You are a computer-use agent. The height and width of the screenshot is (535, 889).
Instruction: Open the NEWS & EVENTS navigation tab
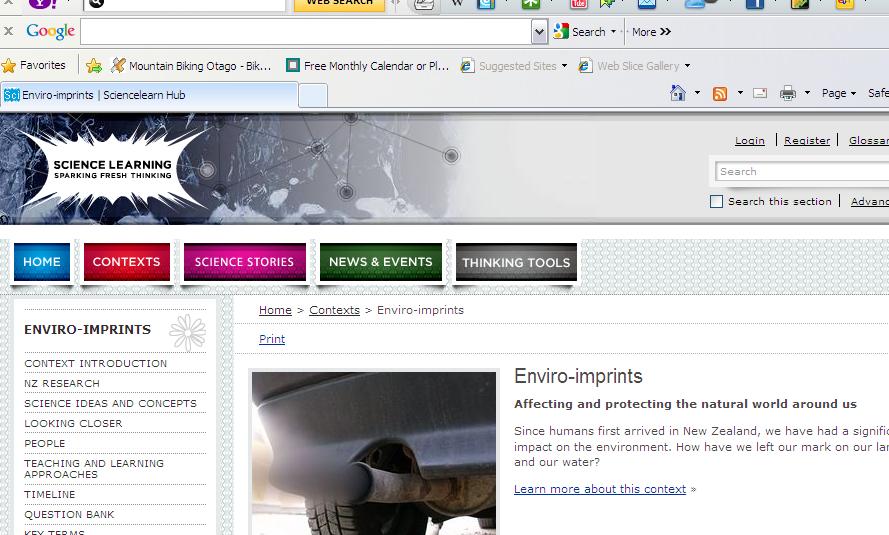click(x=380, y=262)
